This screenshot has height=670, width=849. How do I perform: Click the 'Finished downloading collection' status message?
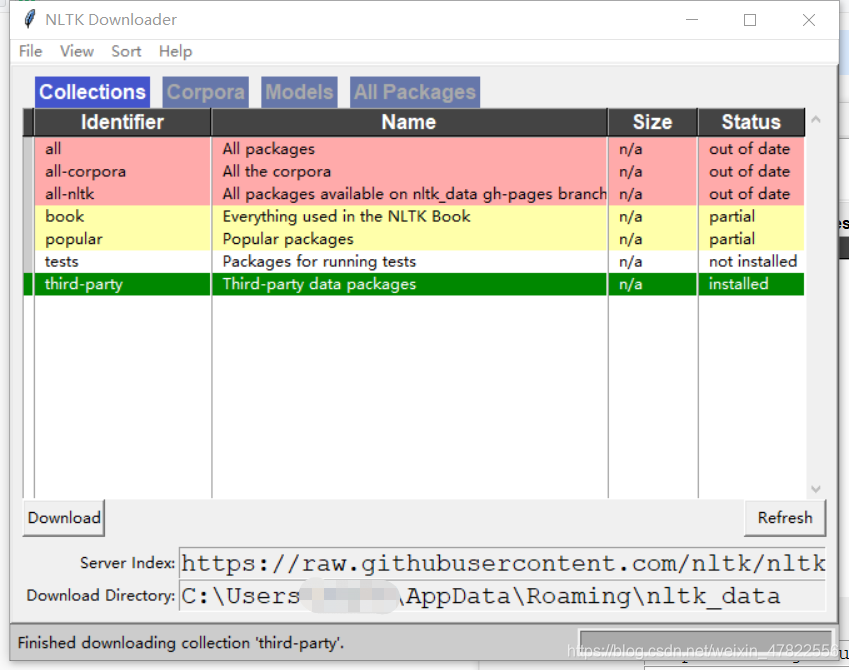(x=181, y=643)
